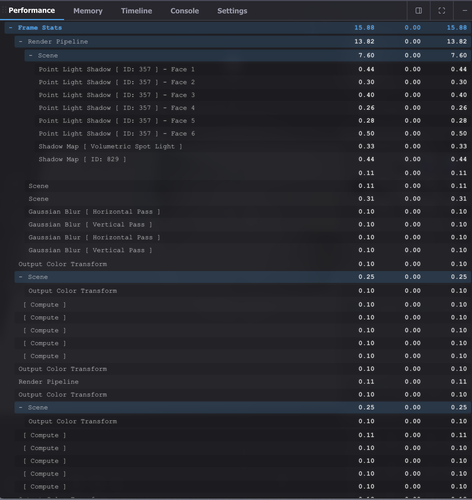Open the Memory tab

[x=88, y=11]
